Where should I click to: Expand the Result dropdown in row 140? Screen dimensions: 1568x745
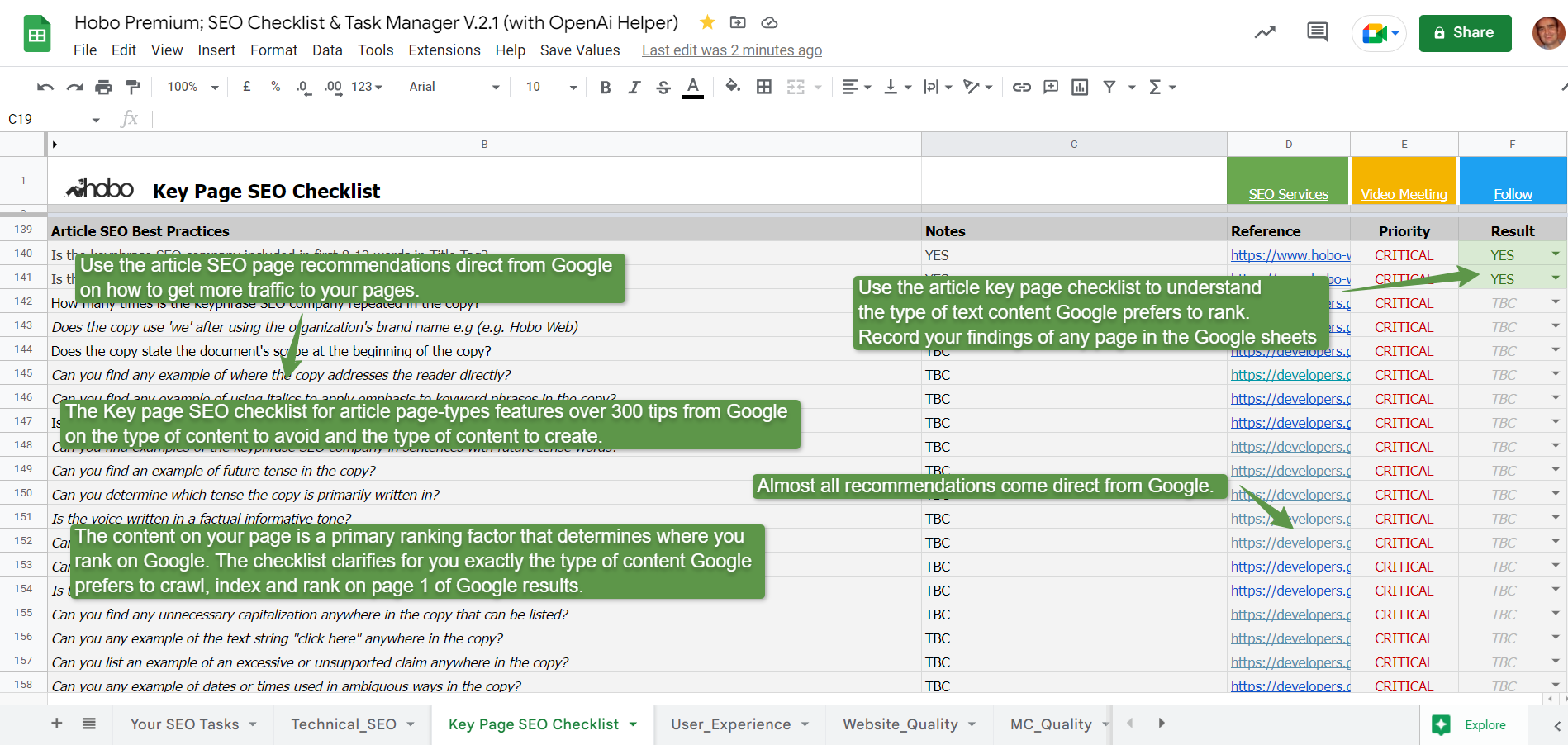tap(1556, 254)
